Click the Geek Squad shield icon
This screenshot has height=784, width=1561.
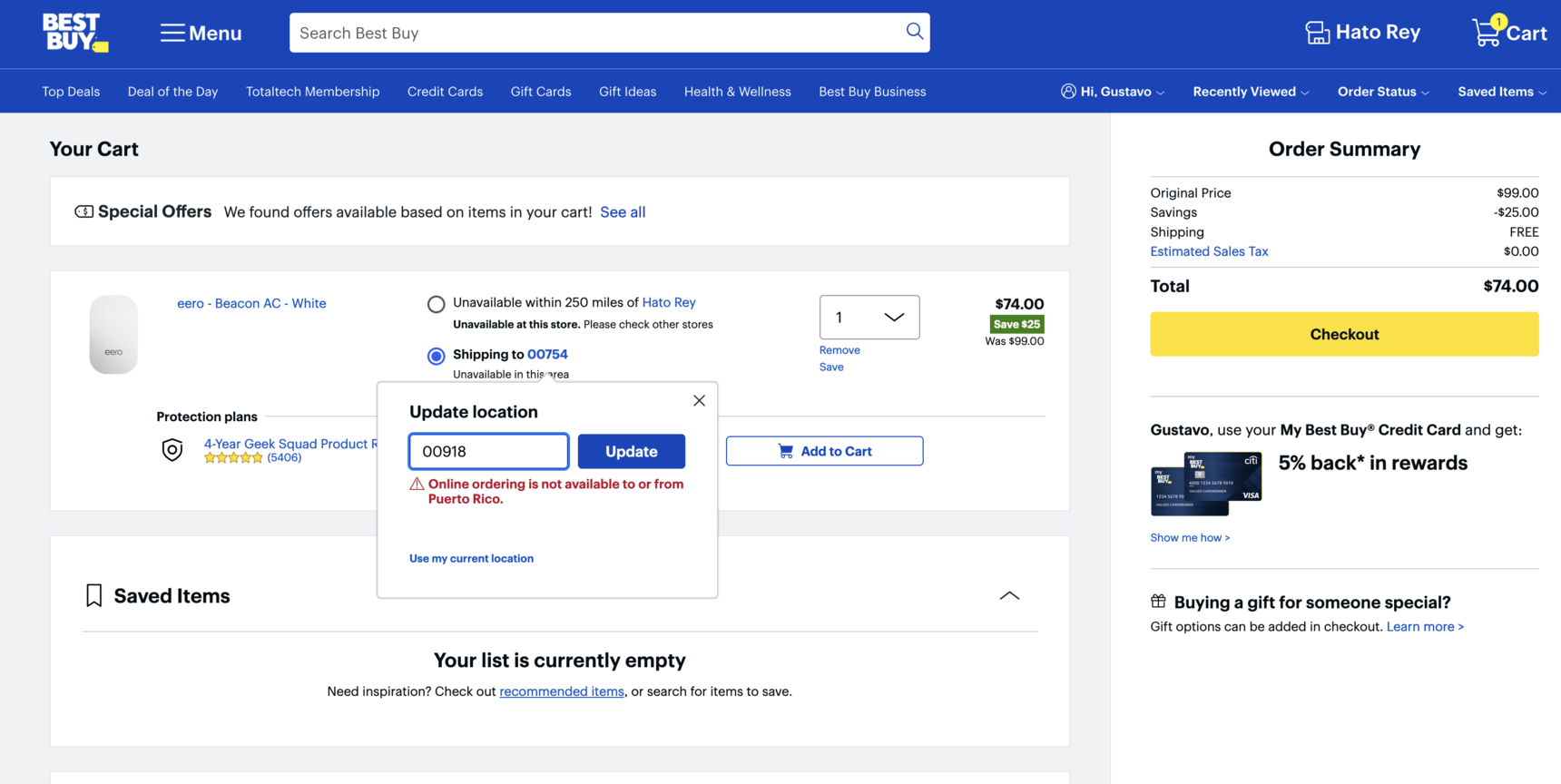[x=172, y=449]
